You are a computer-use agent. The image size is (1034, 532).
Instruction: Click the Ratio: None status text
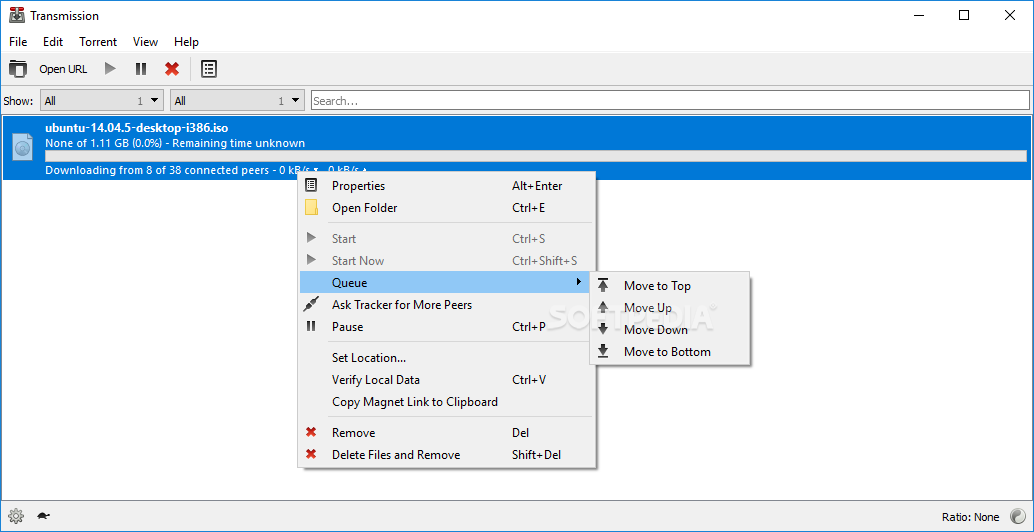pos(971,517)
